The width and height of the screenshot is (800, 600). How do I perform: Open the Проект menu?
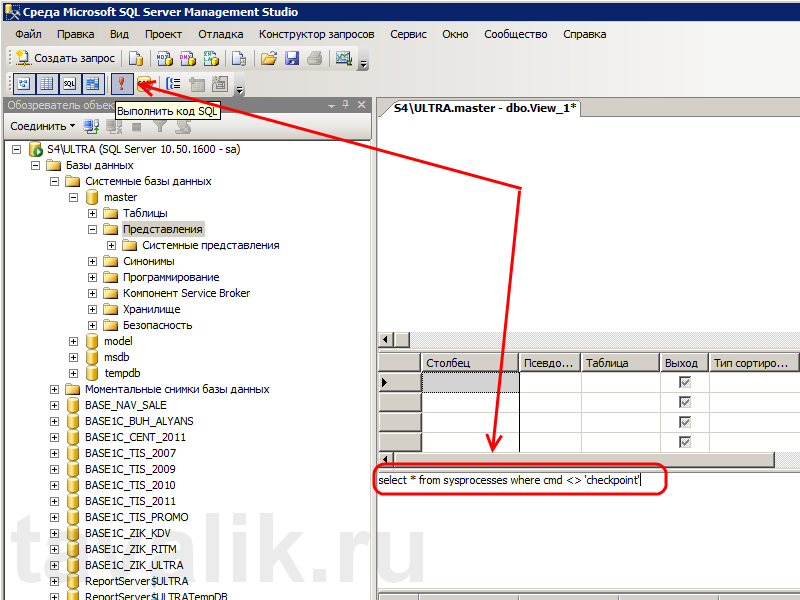163,34
